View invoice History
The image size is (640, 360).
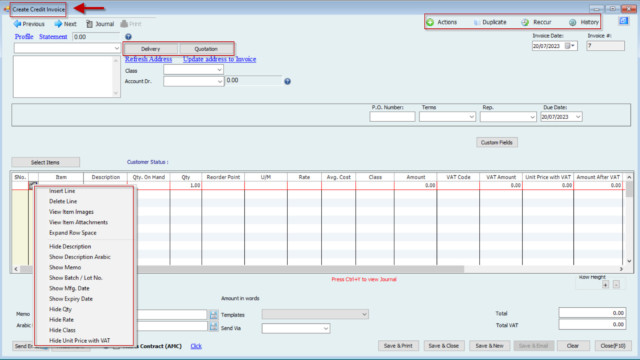coord(584,22)
